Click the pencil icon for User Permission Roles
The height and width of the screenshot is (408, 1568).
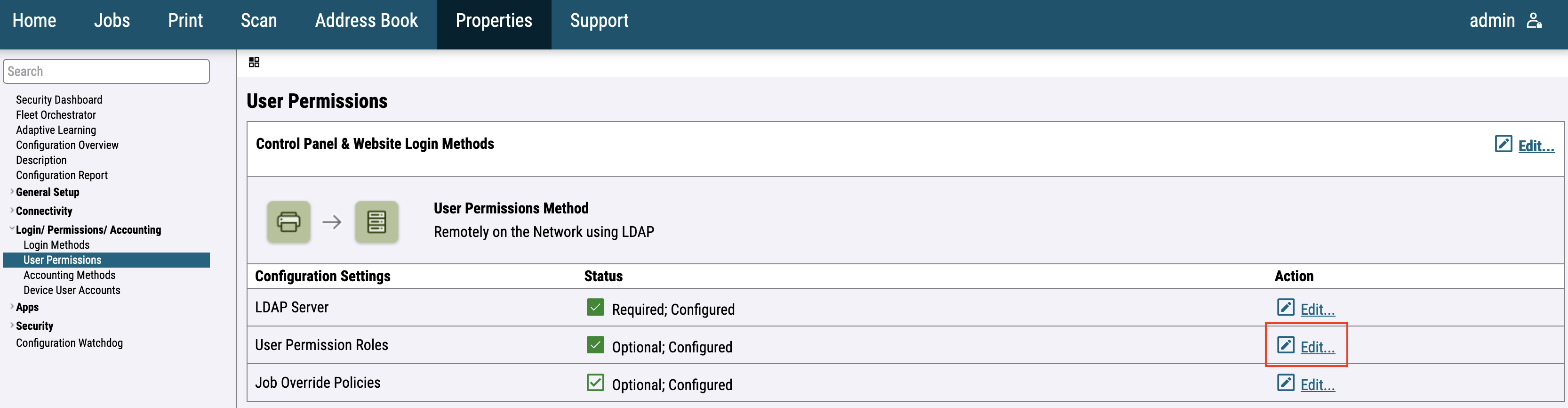pyautogui.click(x=1285, y=345)
